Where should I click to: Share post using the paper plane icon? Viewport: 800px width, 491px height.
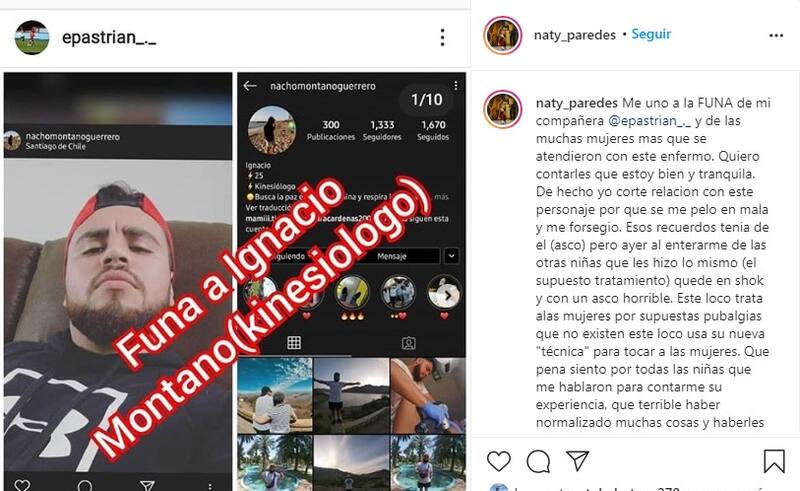point(578,461)
